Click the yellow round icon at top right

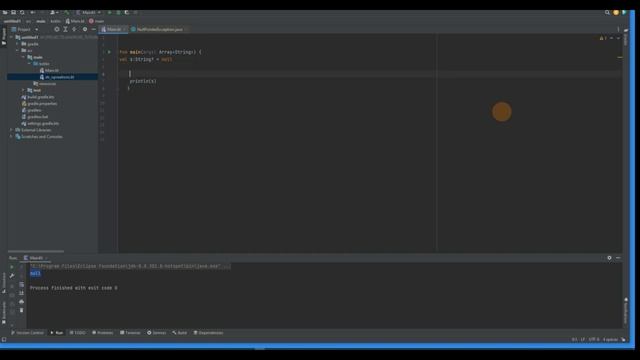[x=616, y=13]
